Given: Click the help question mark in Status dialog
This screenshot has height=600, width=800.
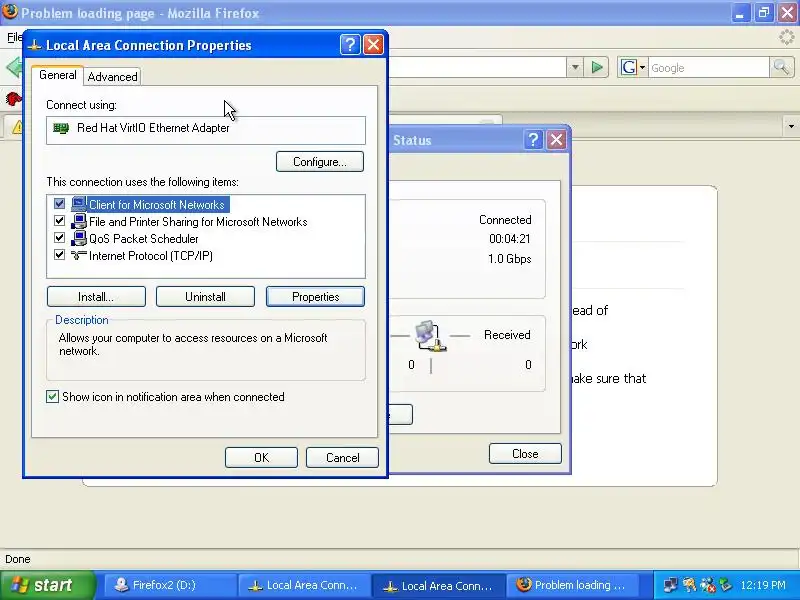Looking at the screenshot, I should 533,139.
